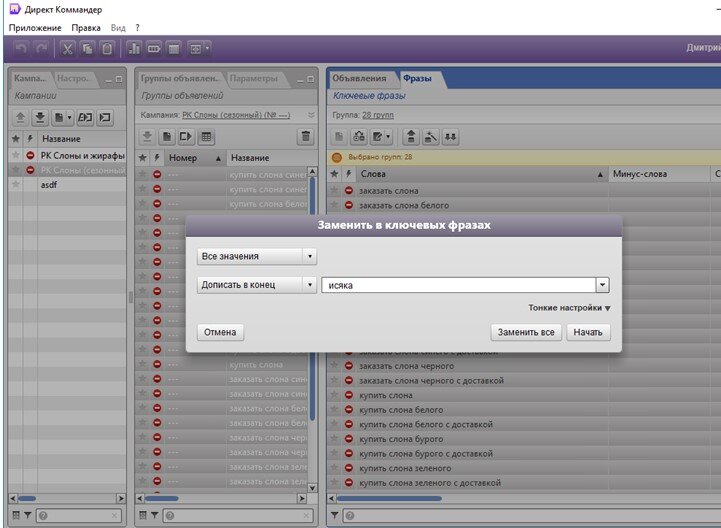Open the statistics bar chart icon
The width and height of the screenshot is (721, 528).
click(134, 48)
